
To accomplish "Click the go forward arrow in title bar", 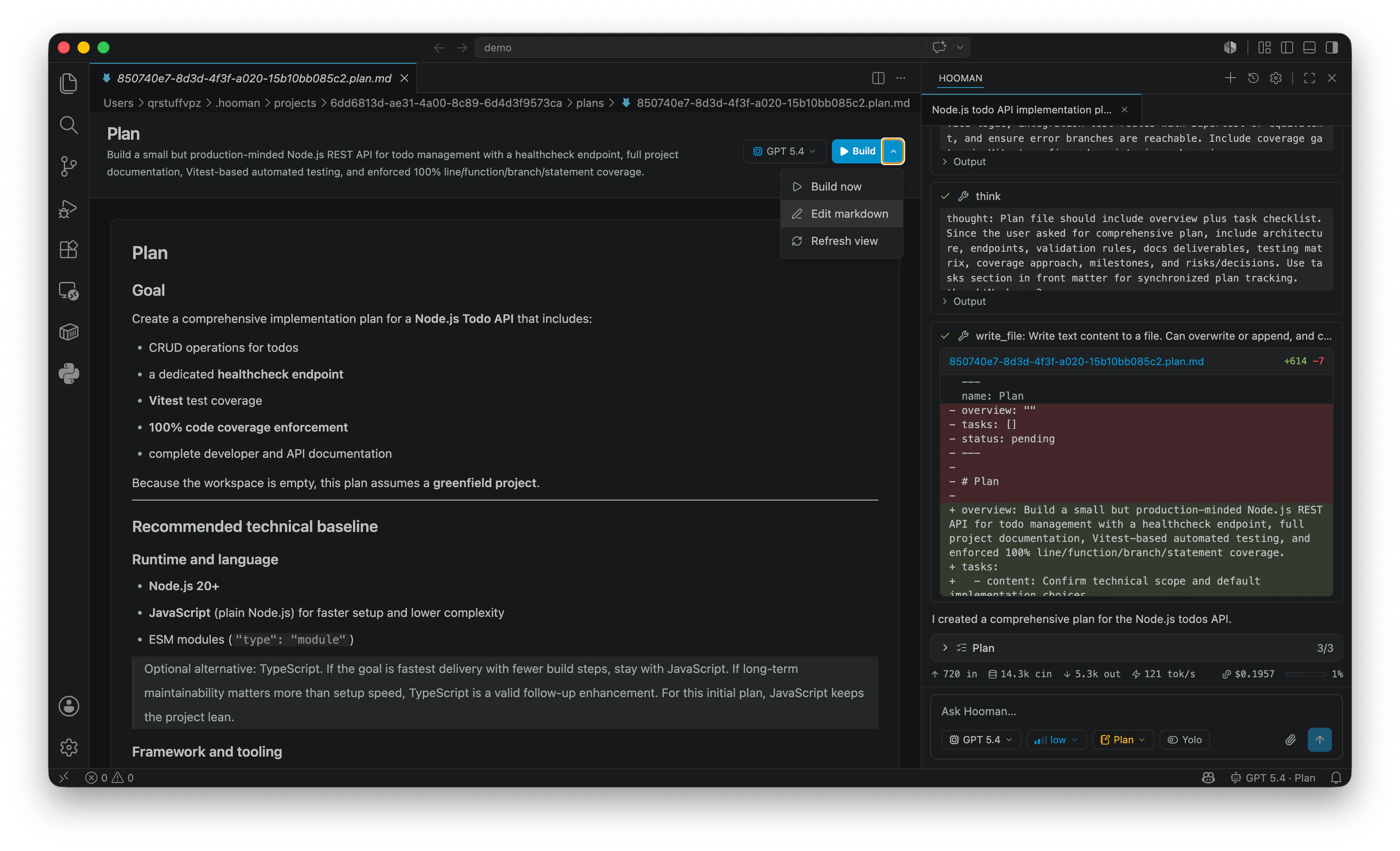I will point(462,48).
